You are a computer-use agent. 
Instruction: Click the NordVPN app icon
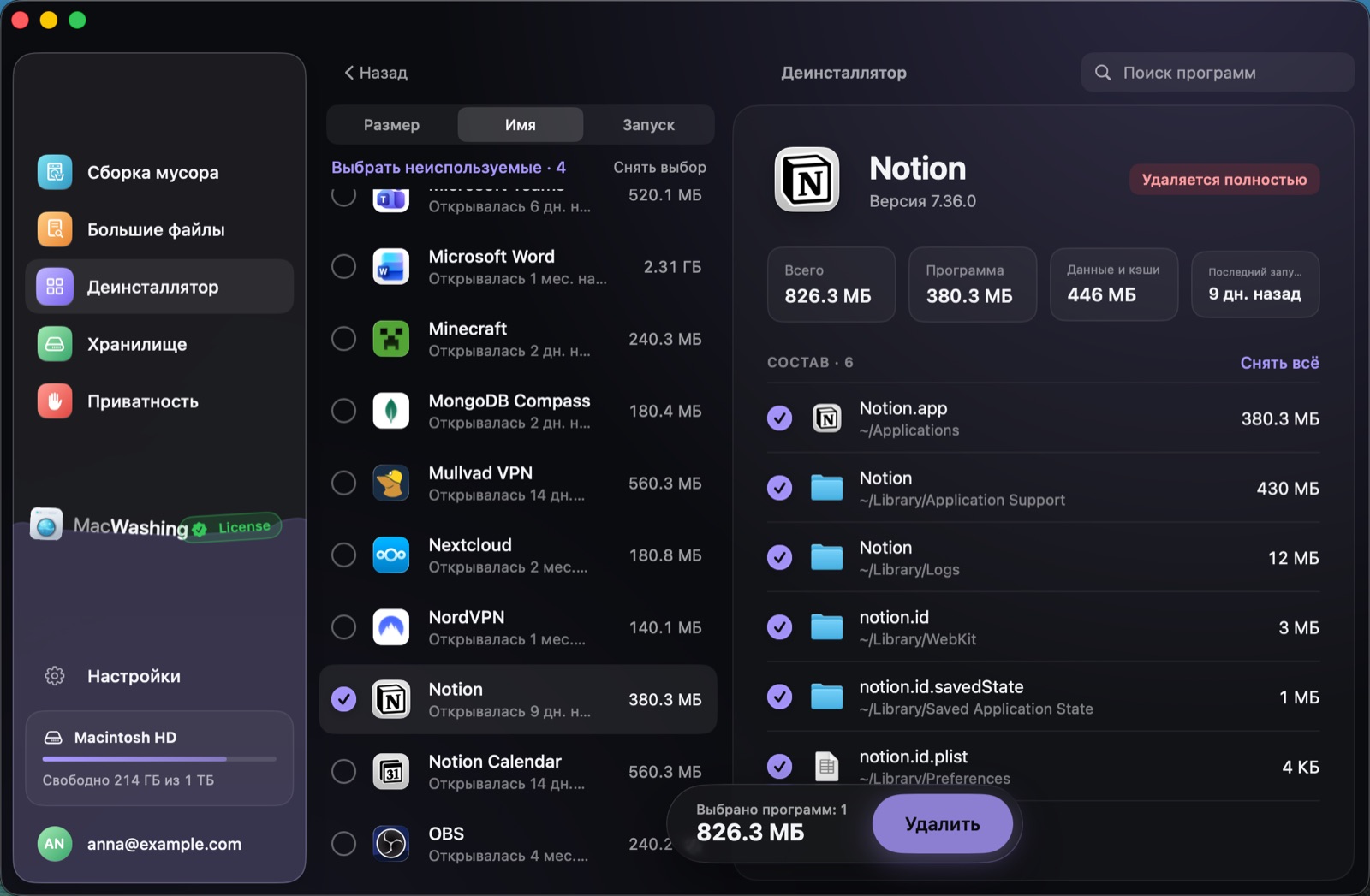pyautogui.click(x=391, y=627)
